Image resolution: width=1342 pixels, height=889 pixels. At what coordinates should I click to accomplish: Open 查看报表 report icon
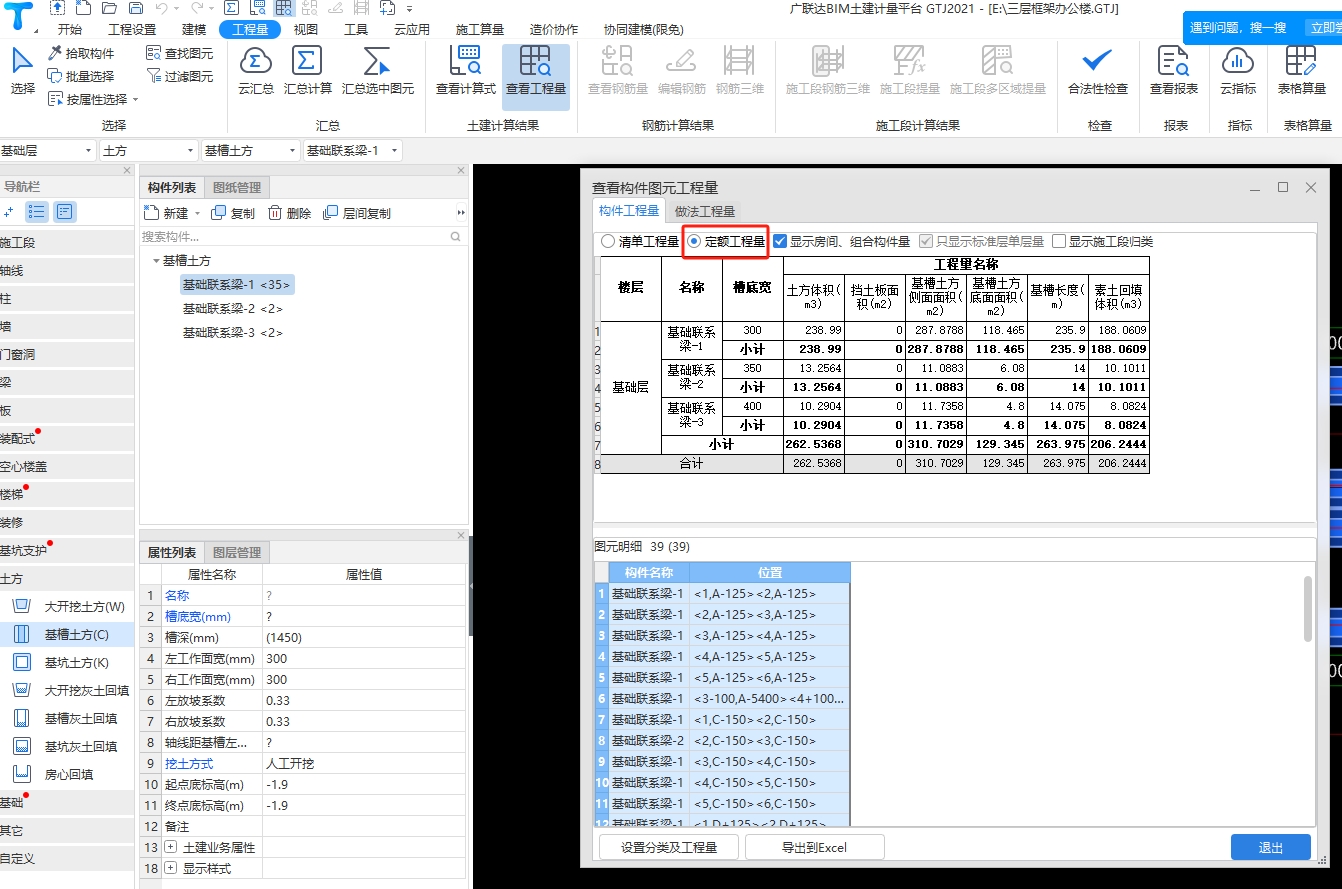click(1173, 62)
